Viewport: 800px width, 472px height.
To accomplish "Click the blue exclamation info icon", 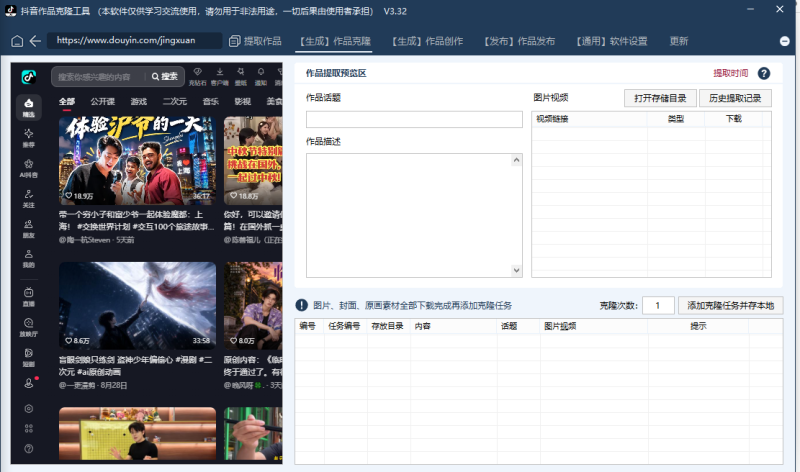I will pos(302,305).
